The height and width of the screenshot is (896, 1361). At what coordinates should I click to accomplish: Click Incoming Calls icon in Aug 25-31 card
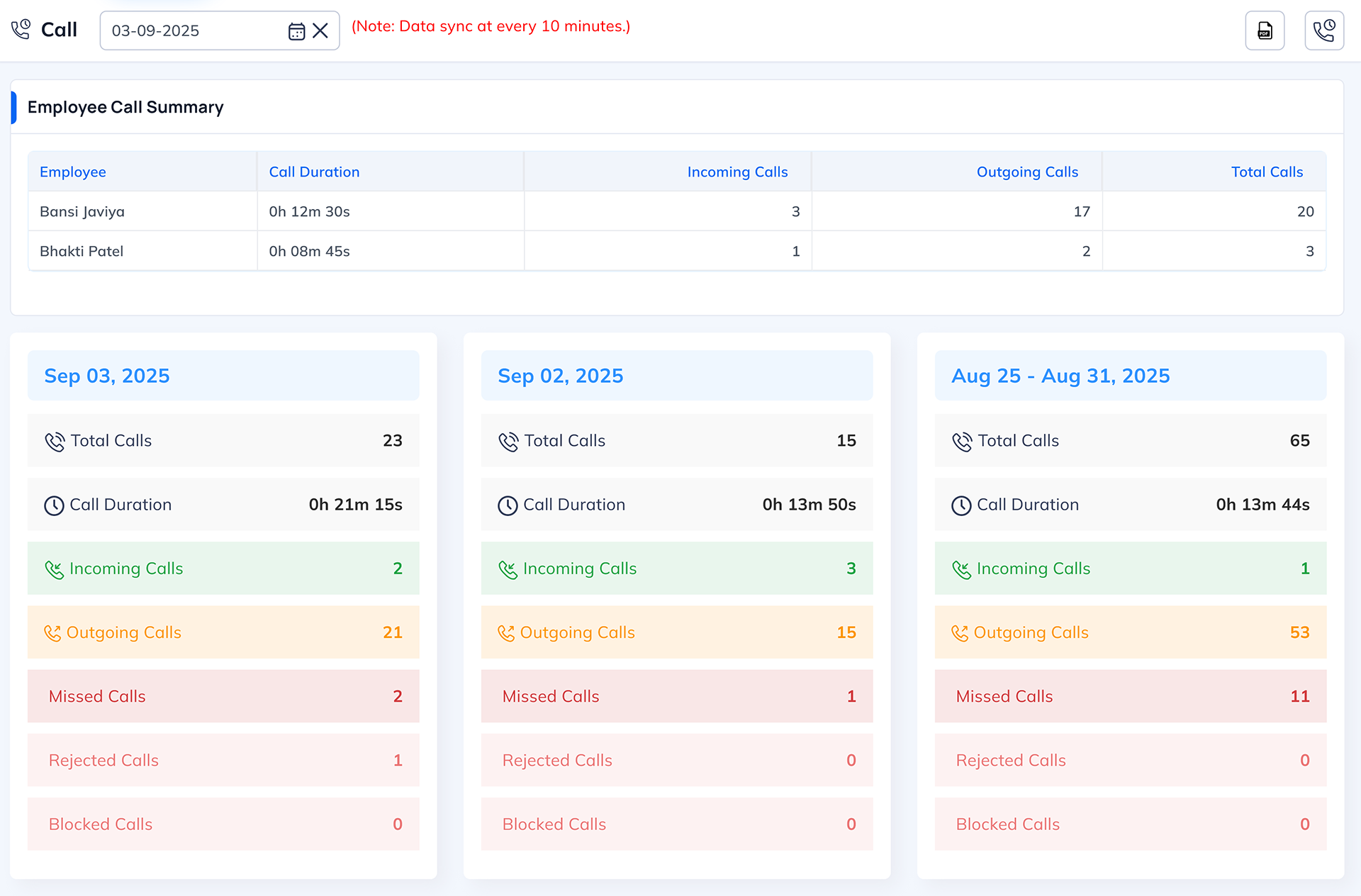tap(961, 569)
